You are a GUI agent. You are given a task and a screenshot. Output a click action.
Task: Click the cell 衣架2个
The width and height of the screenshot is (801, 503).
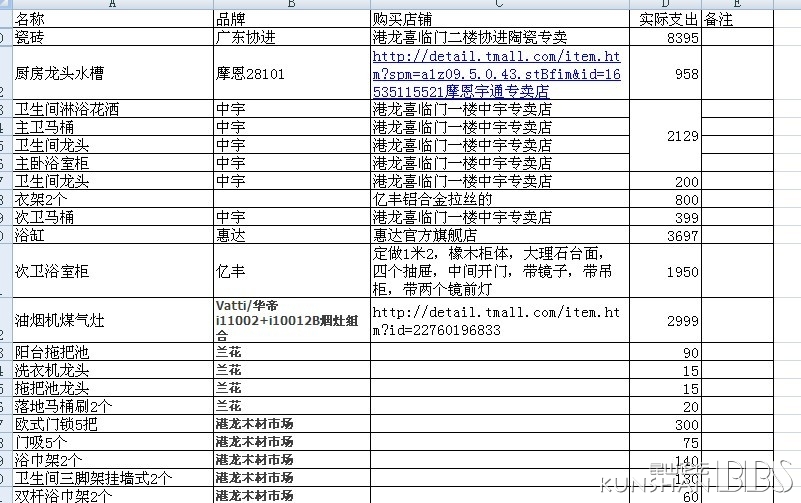pyautogui.click(x=112, y=199)
